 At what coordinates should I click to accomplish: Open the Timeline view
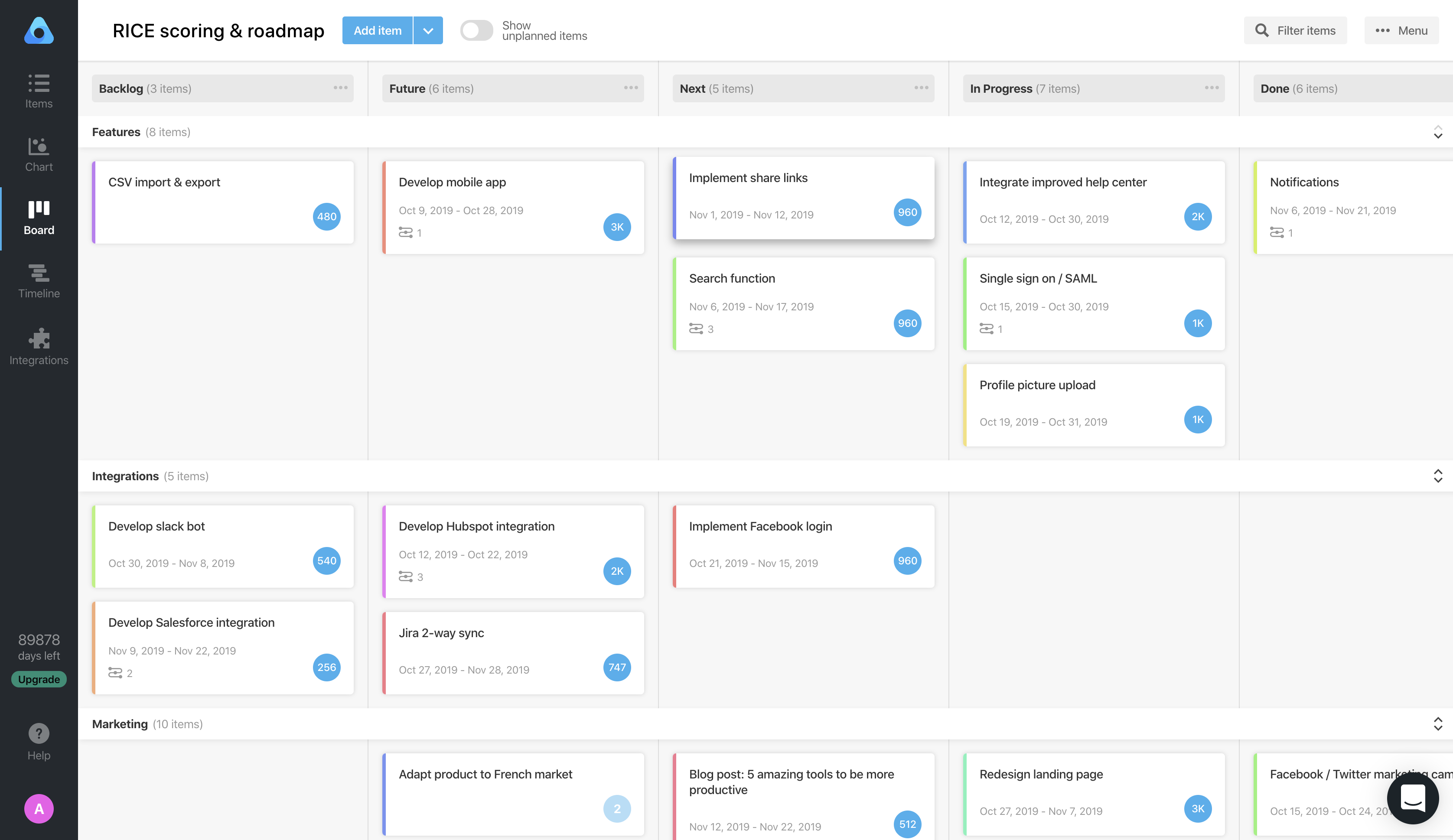click(38, 281)
